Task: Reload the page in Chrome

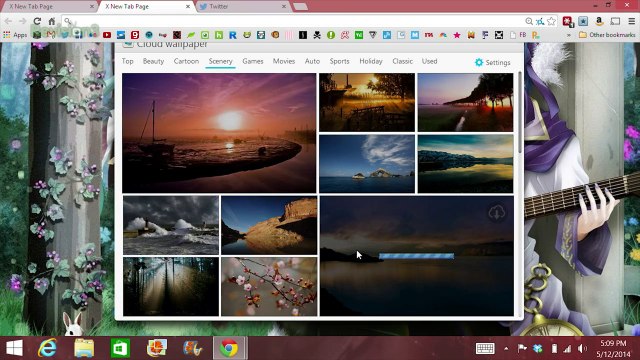Action: pyautogui.click(x=37, y=21)
